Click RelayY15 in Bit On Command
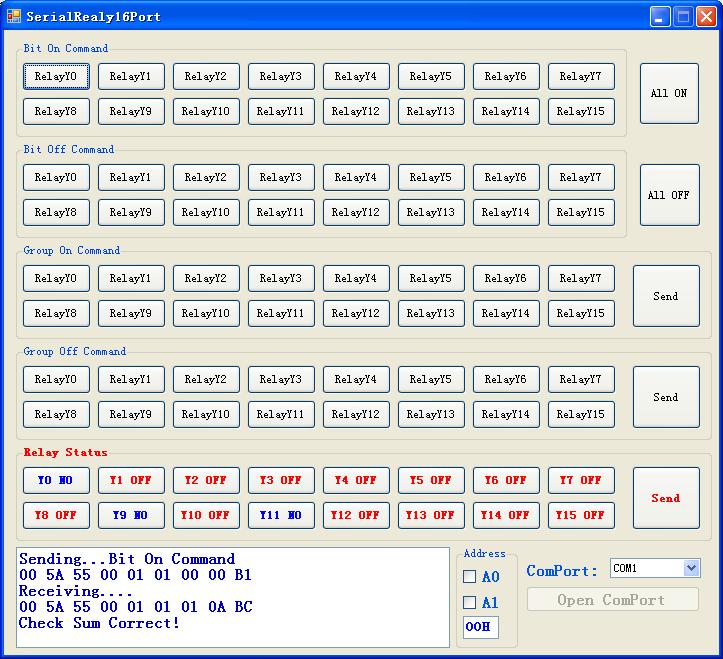Image resolution: width=723 pixels, height=659 pixels. tap(581, 111)
